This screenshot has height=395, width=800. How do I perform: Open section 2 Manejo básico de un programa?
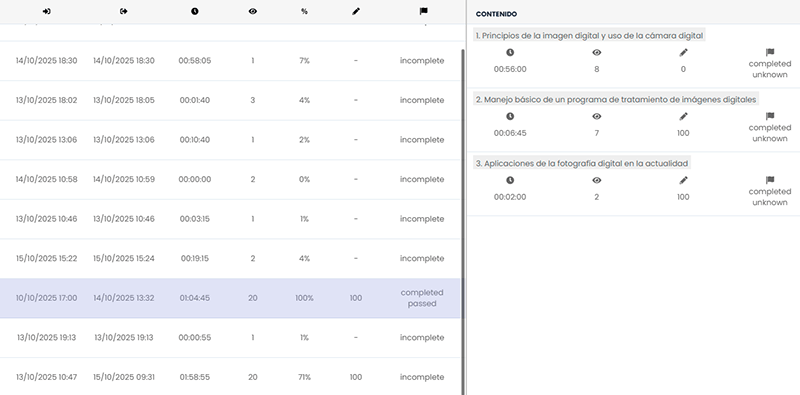pos(616,100)
